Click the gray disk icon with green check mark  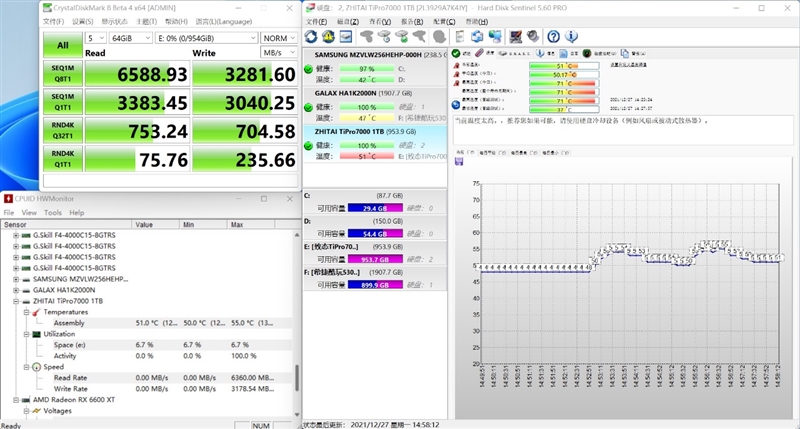coord(402,37)
